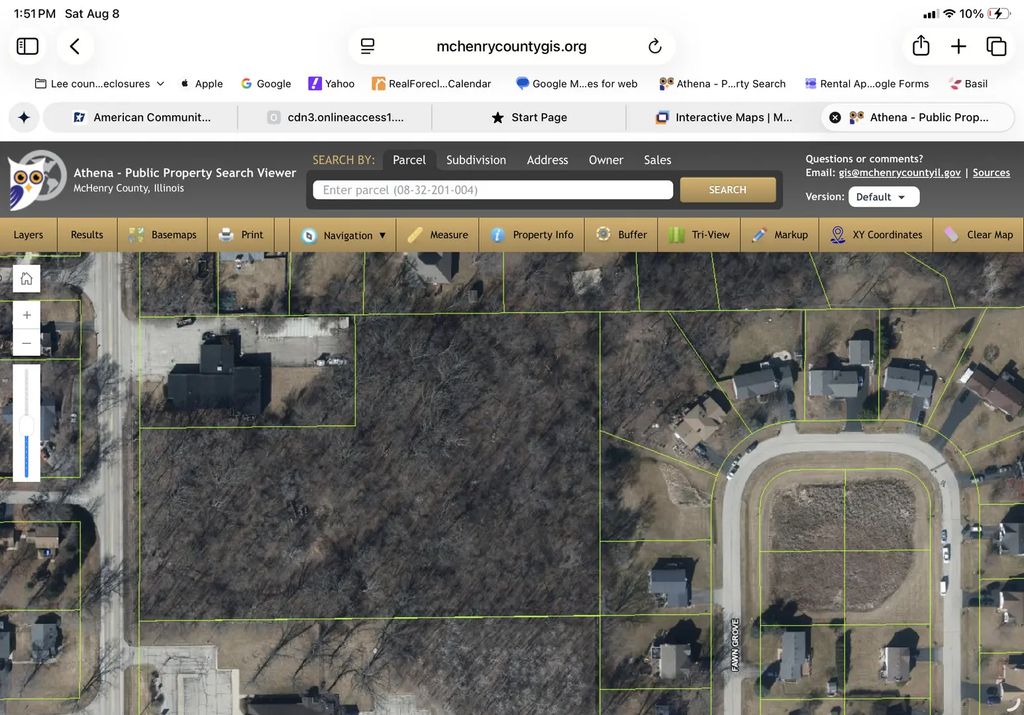1024x715 pixels.
Task: Switch to Sales search
Action: pos(657,160)
